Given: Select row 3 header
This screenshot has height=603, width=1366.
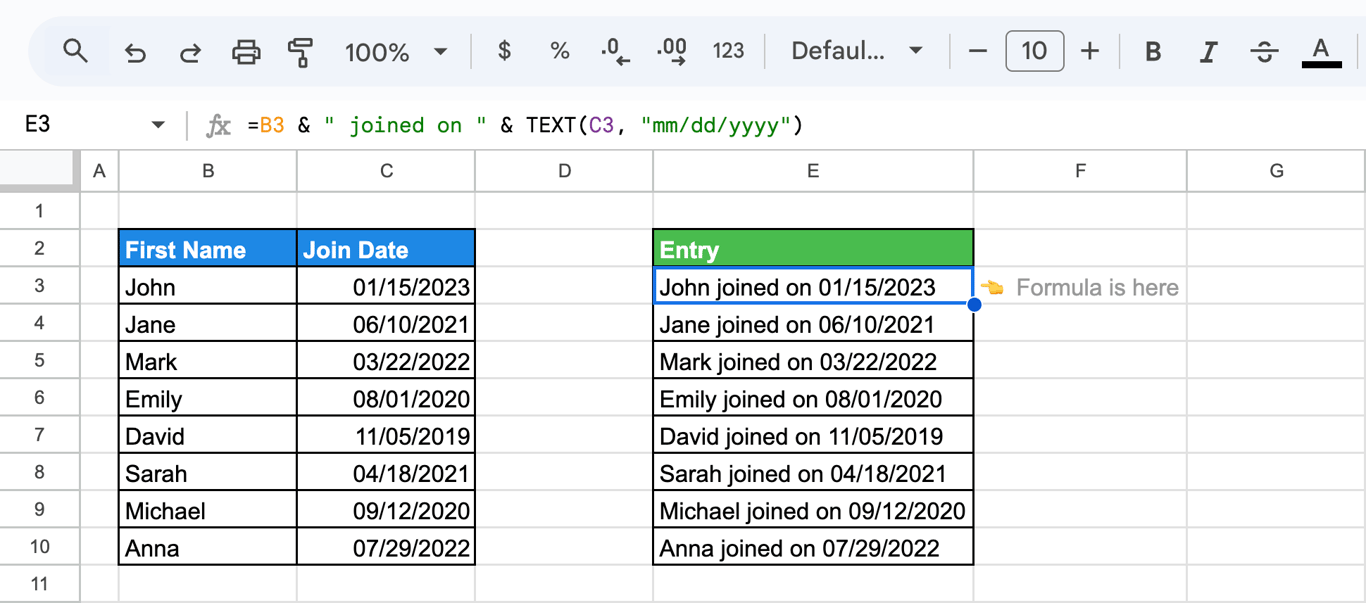Looking at the screenshot, I should click(x=39, y=286).
